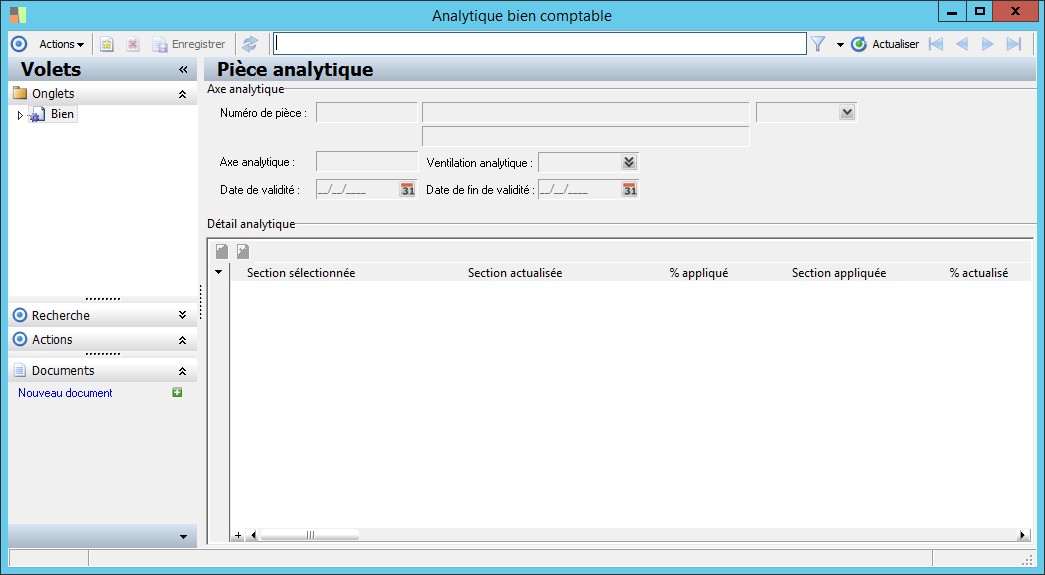Click the Axe analytique input field
Image resolution: width=1045 pixels, height=575 pixels.
367,162
